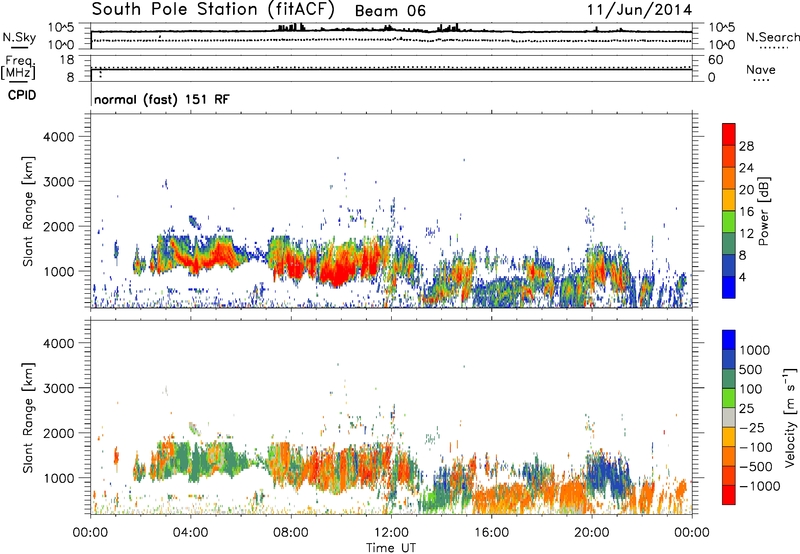
Task: Click the '28' power colorbar tick
Action: pyautogui.click(x=746, y=146)
